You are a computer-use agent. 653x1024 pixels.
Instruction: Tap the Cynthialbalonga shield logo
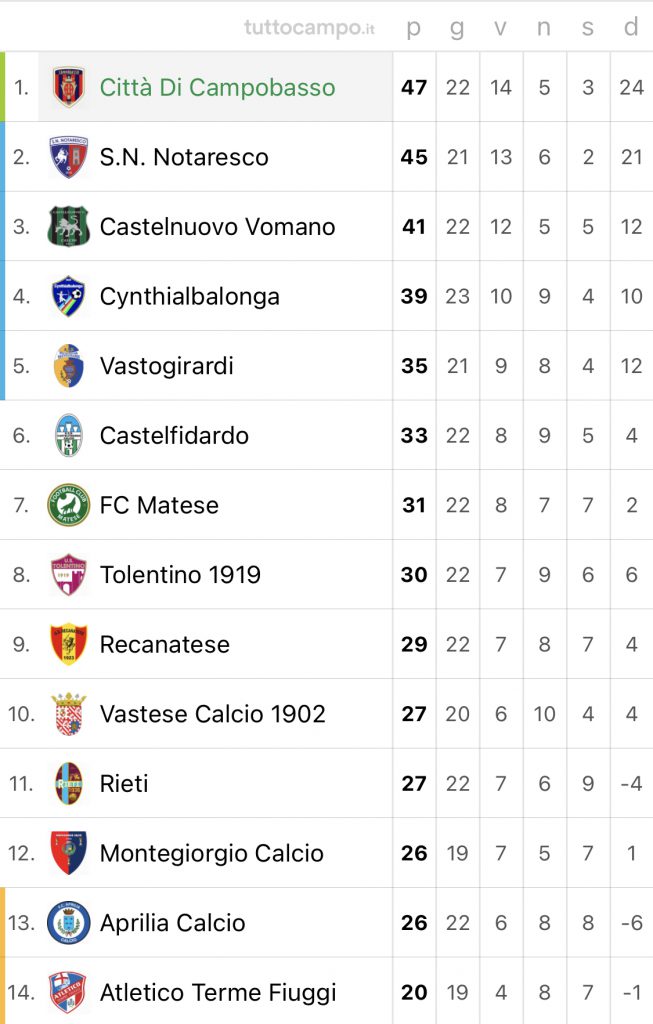click(x=69, y=296)
